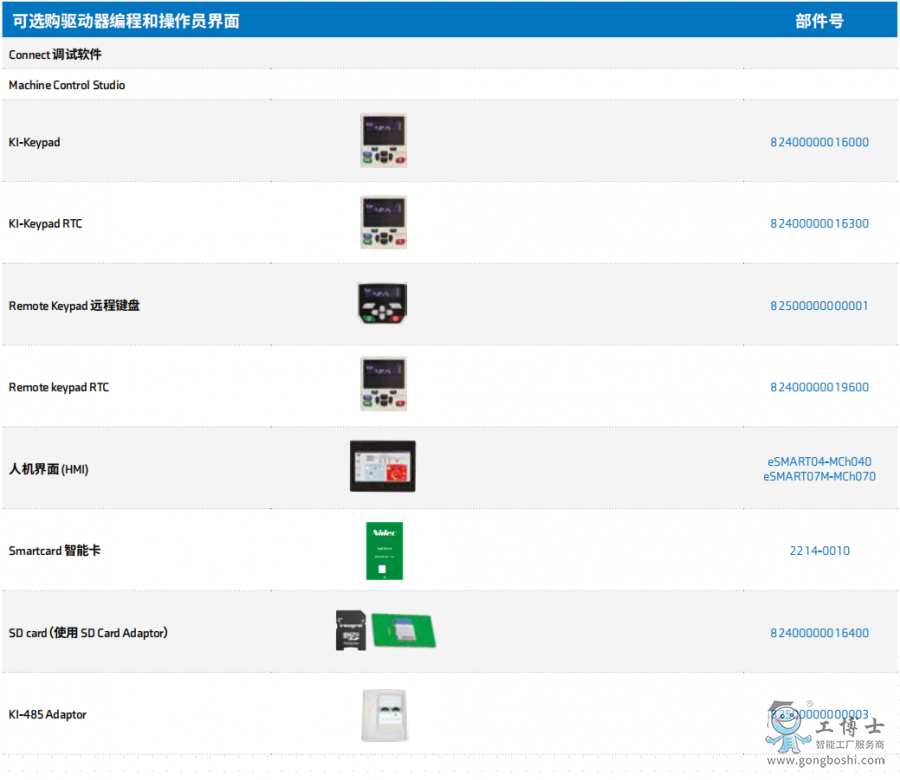Click the HMI touchscreen panel image
The width and height of the screenshot is (900, 780).
coord(382,466)
